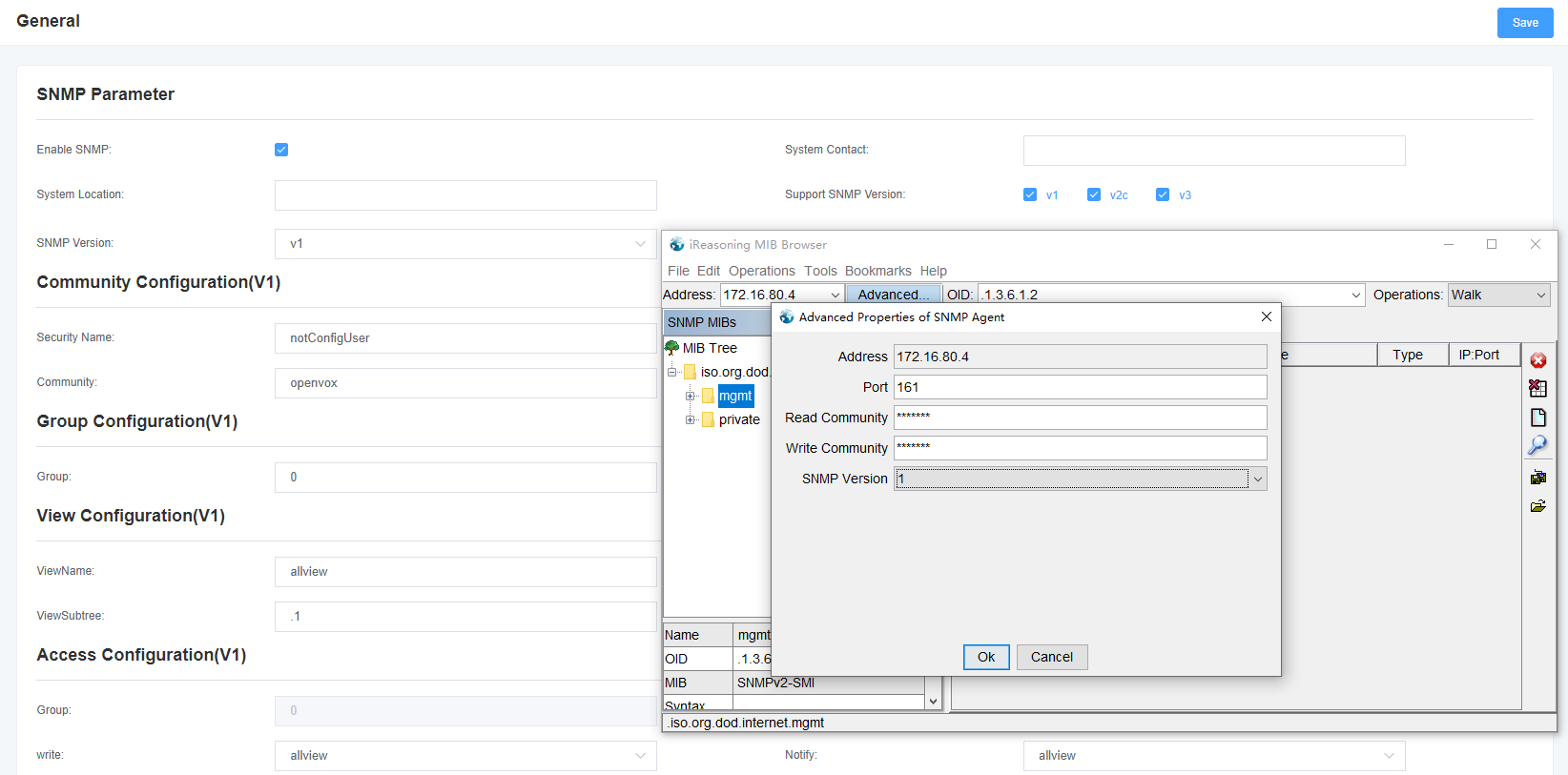Click the Advanced Properties dialog title icon

(x=787, y=316)
